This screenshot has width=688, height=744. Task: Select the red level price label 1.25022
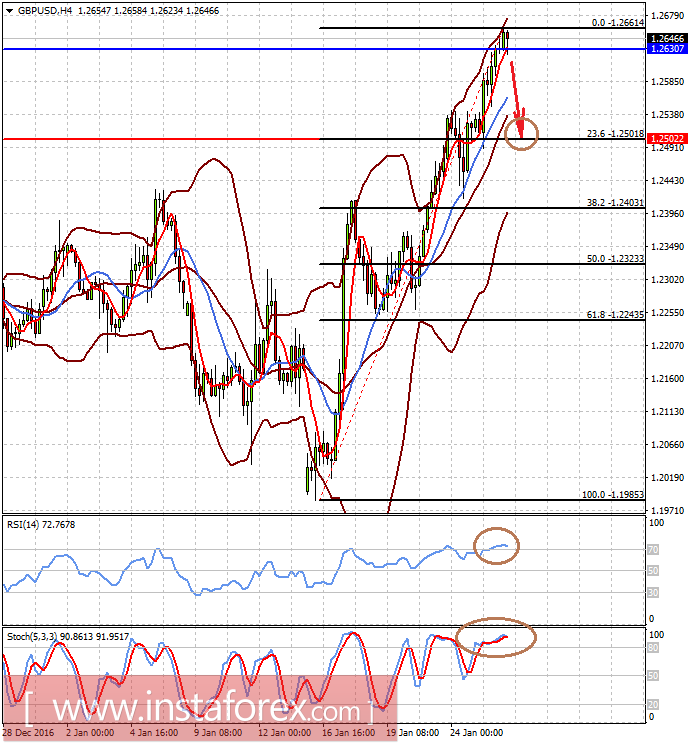click(668, 139)
